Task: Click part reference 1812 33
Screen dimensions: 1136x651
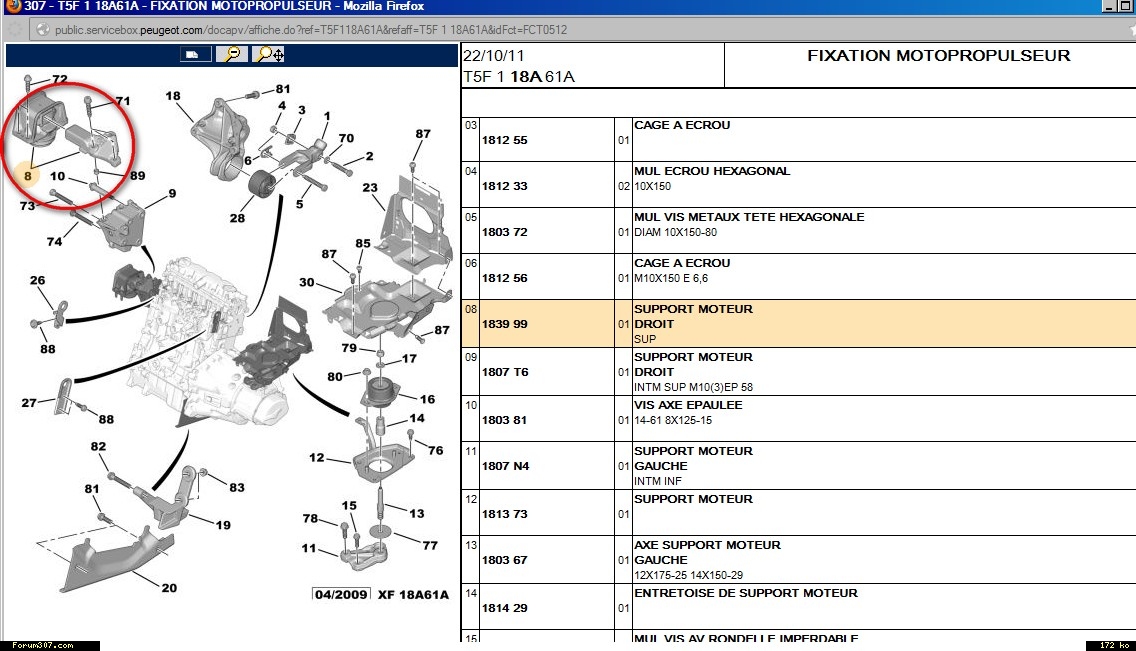Action: (505, 186)
